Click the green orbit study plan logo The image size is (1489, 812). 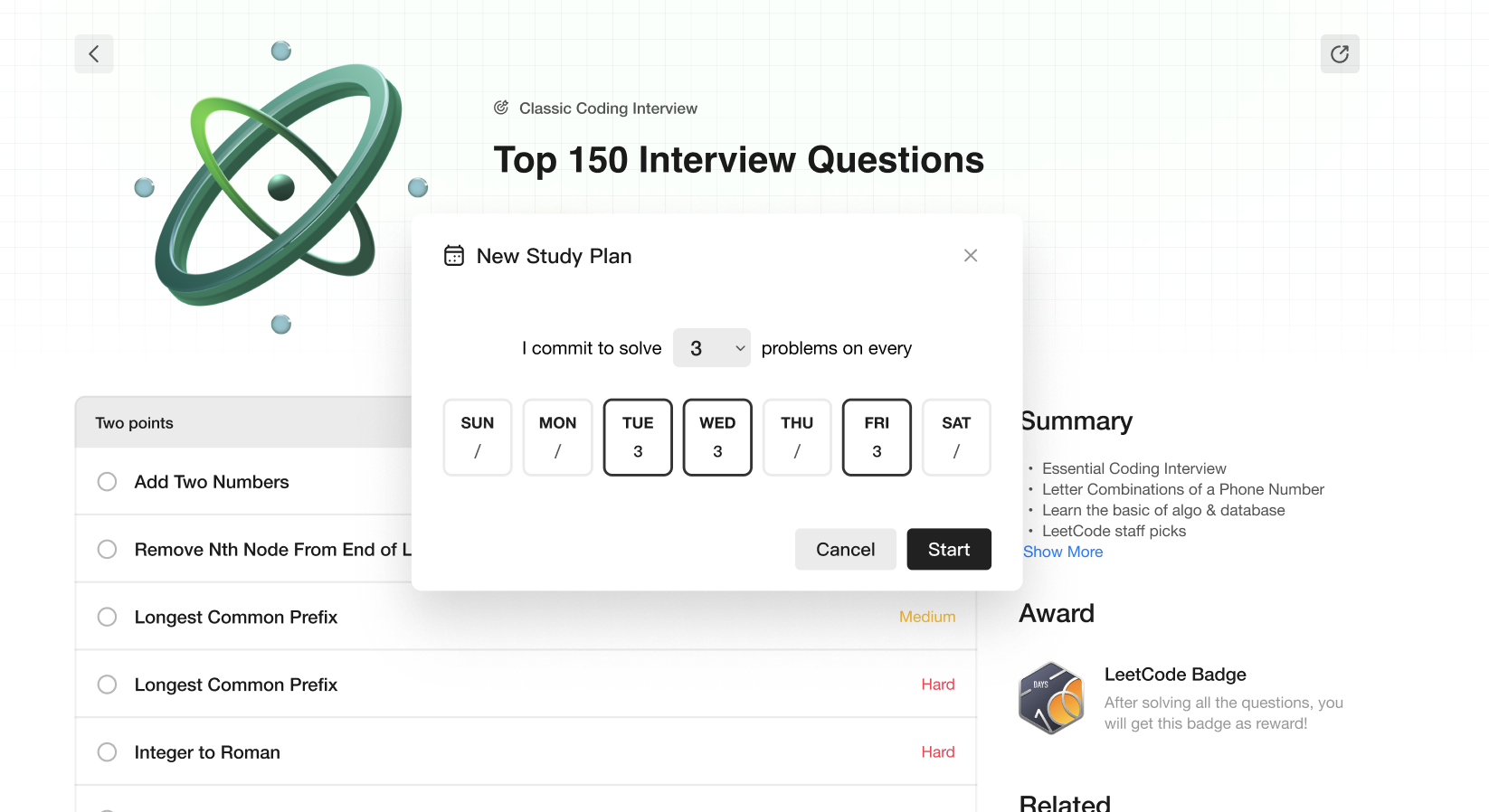click(x=280, y=185)
